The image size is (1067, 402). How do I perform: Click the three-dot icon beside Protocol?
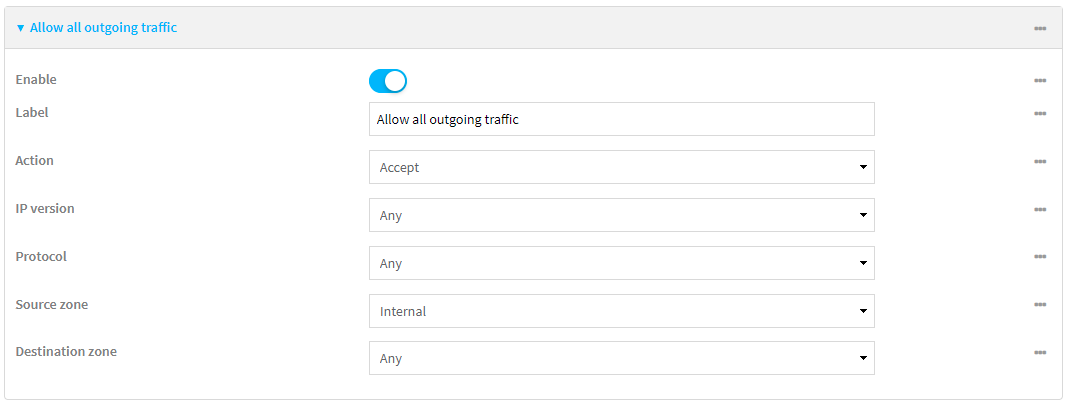point(1040,257)
